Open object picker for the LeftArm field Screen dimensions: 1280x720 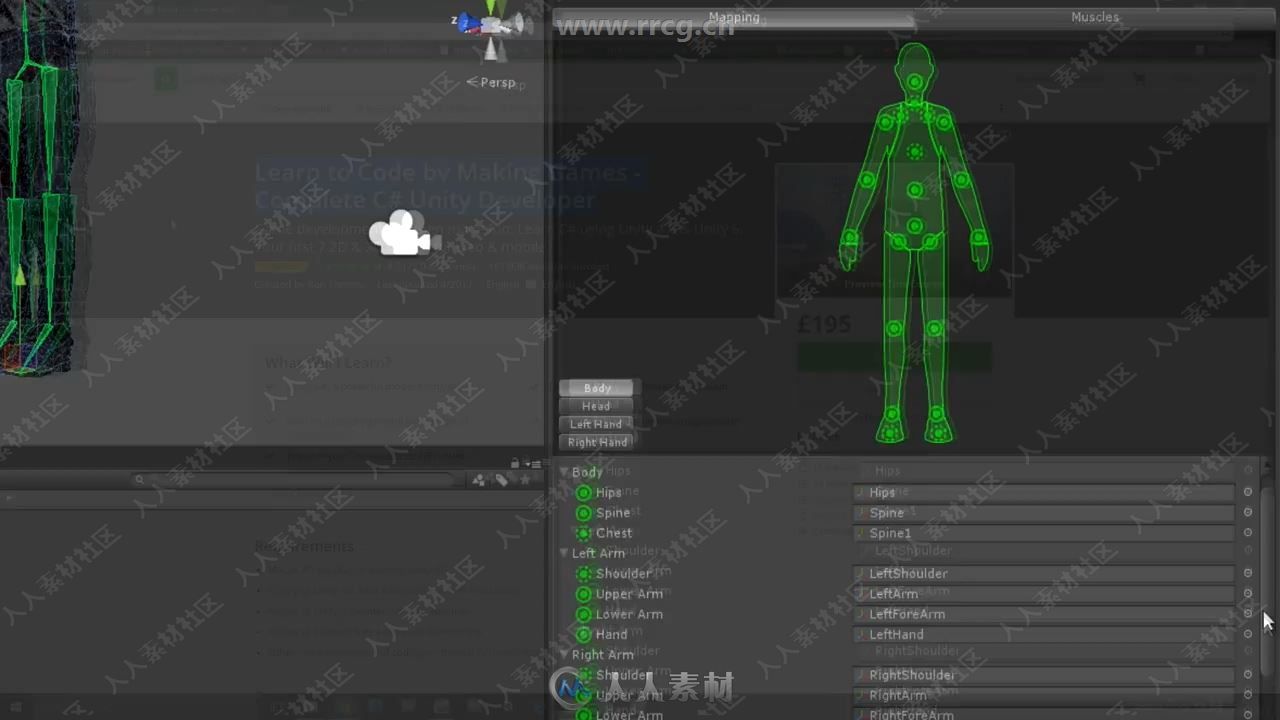(x=1248, y=593)
